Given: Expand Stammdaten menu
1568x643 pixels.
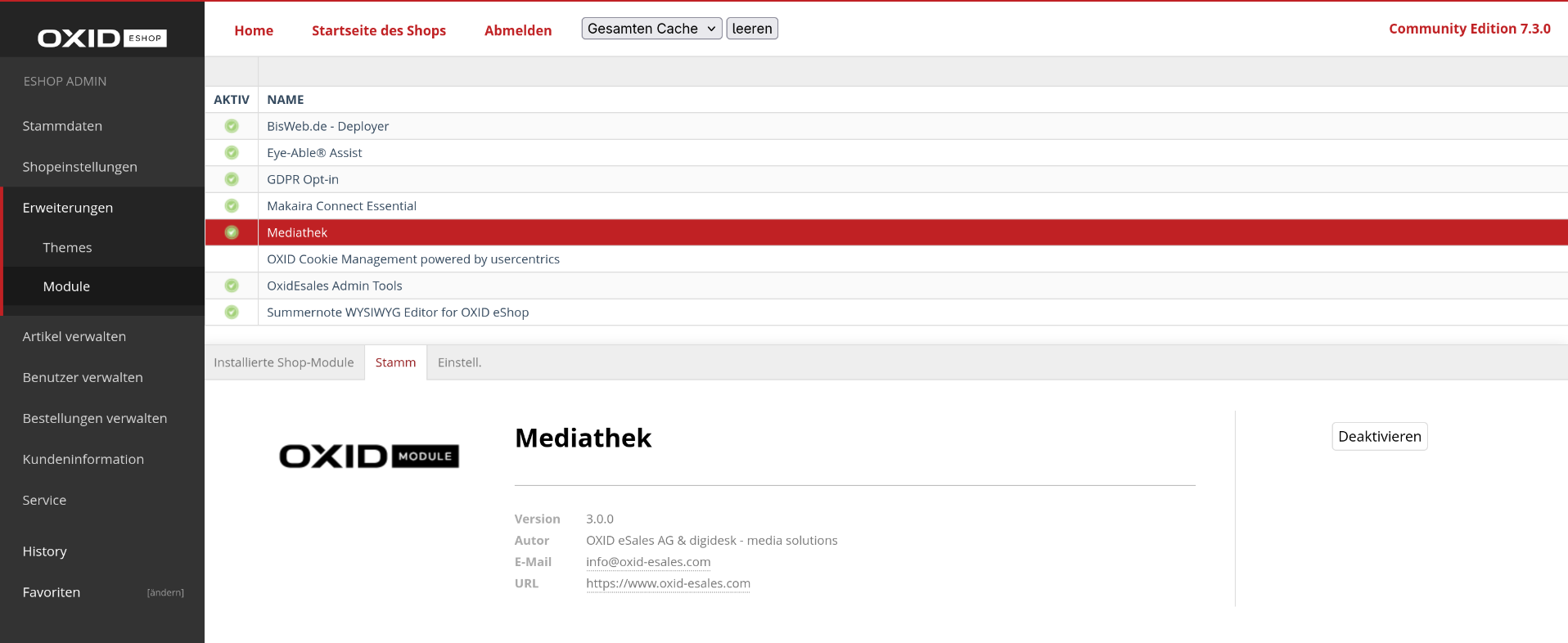Looking at the screenshot, I should tap(62, 126).
